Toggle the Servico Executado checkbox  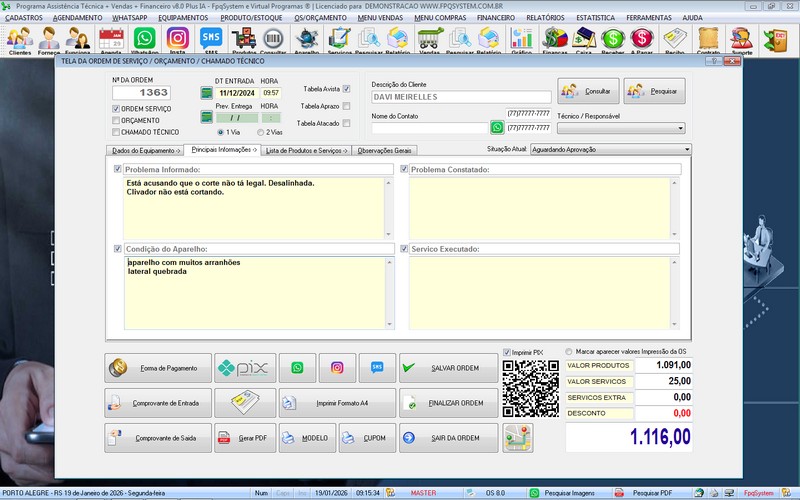point(404,248)
